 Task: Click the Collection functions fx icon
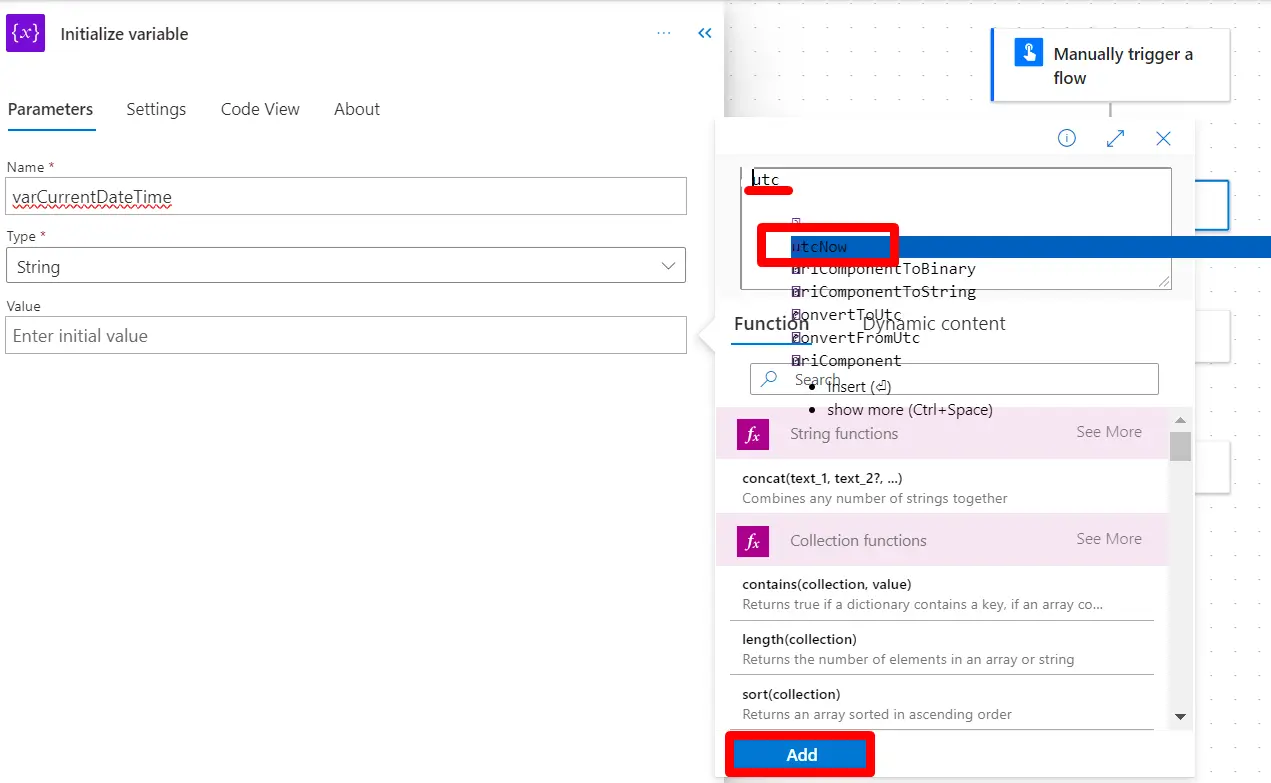[753, 541]
